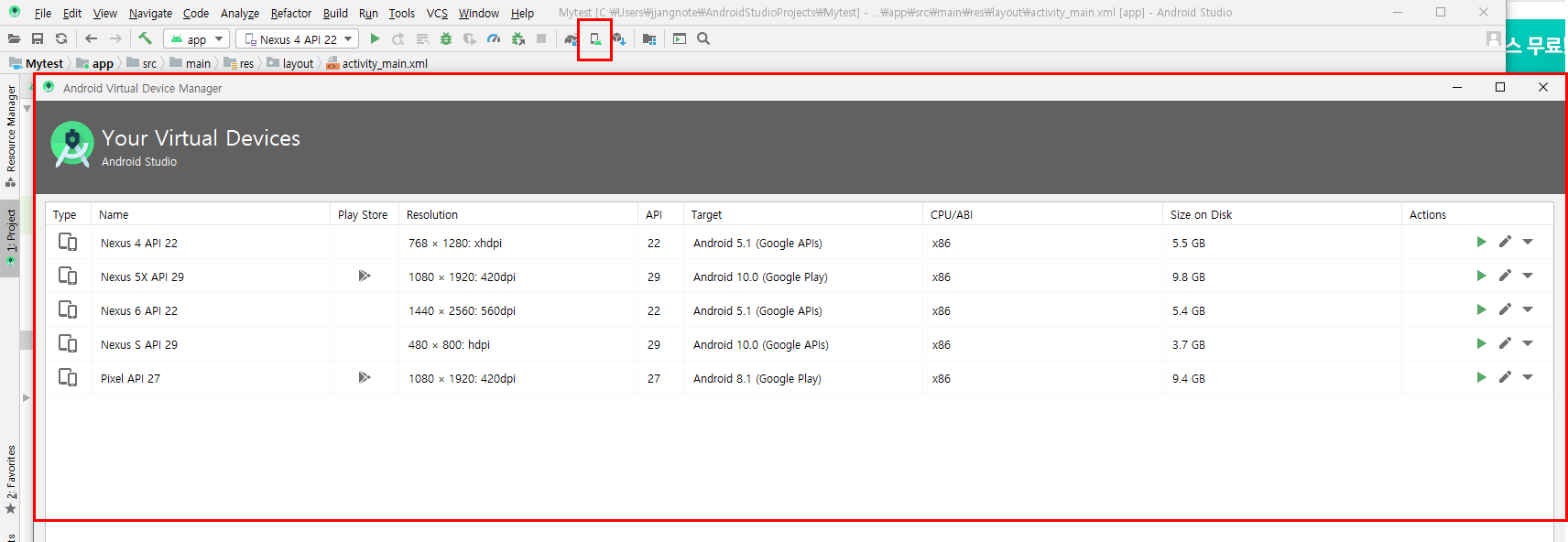Click the Search Everywhere magnifier icon
The width and height of the screenshot is (1568, 542).
click(x=703, y=38)
